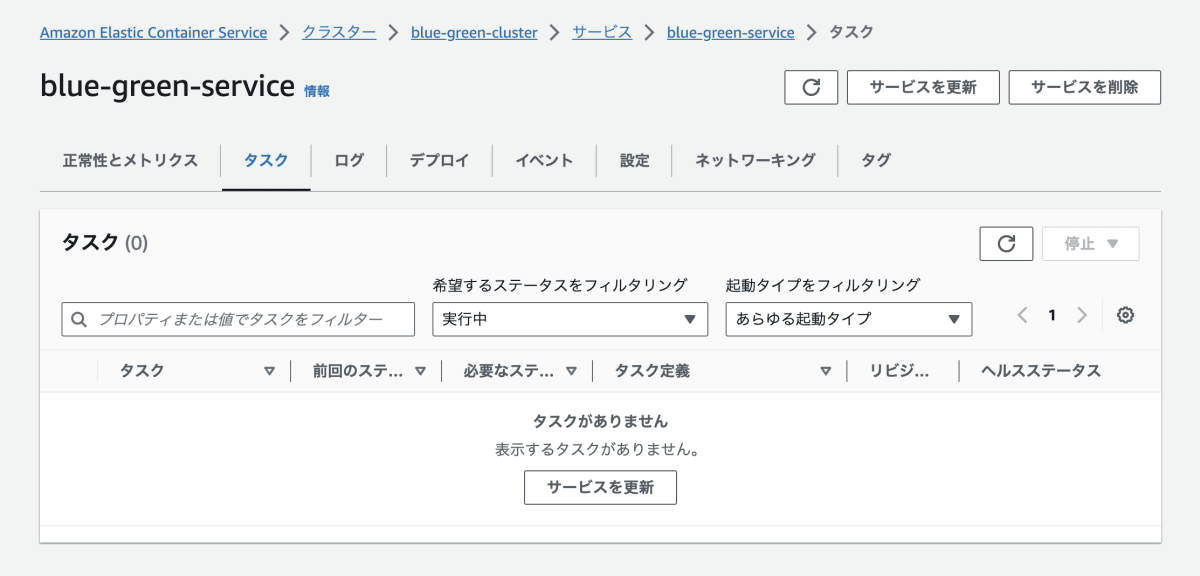Click the サービスを削除 button
This screenshot has width=1200, height=576.
tap(1085, 87)
